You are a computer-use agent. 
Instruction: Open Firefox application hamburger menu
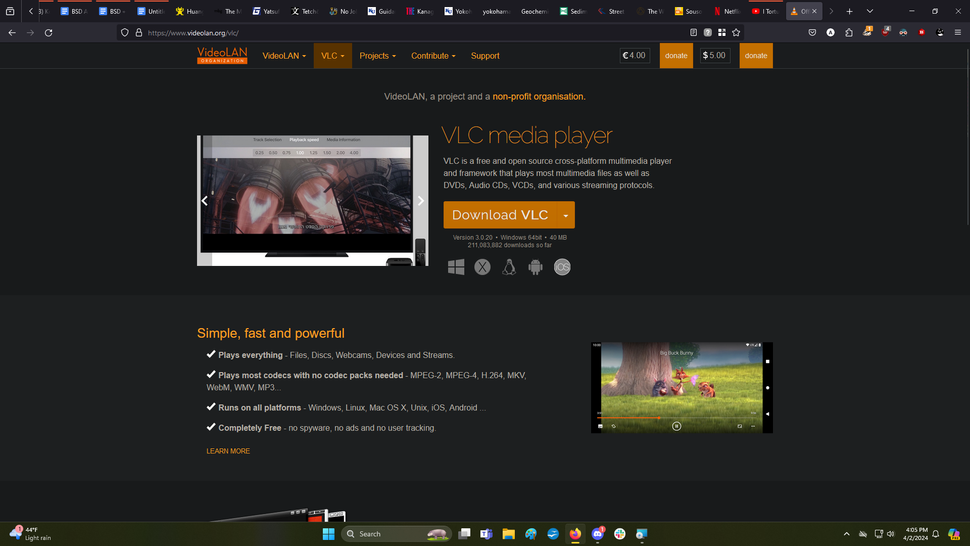pyautogui.click(x=958, y=33)
